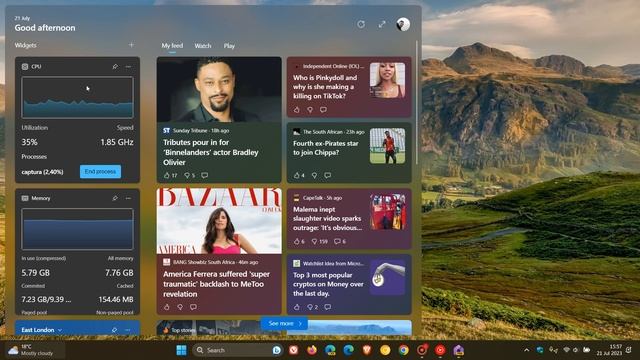The width and height of the screenshot is (640, 360).
Task: Launch Brave browser from taskbar
Action: coord(367,350)
